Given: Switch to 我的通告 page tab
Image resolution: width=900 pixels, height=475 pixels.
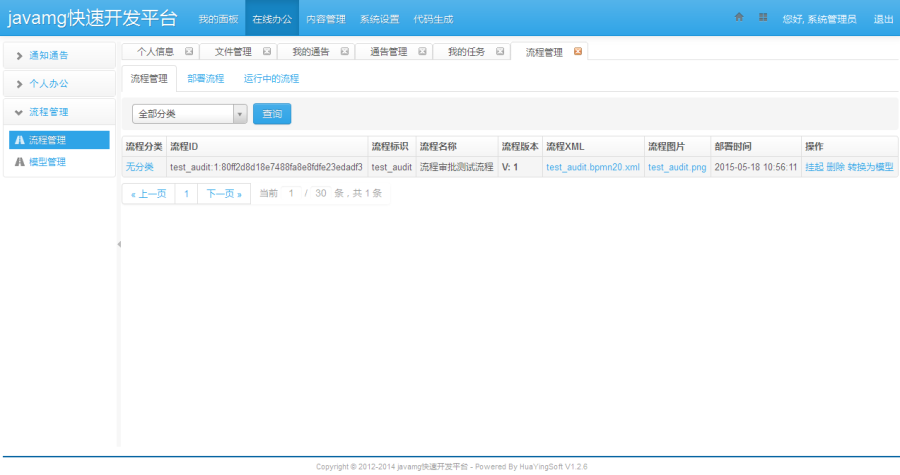Looking at the screenshot, I should click(311, 52).
